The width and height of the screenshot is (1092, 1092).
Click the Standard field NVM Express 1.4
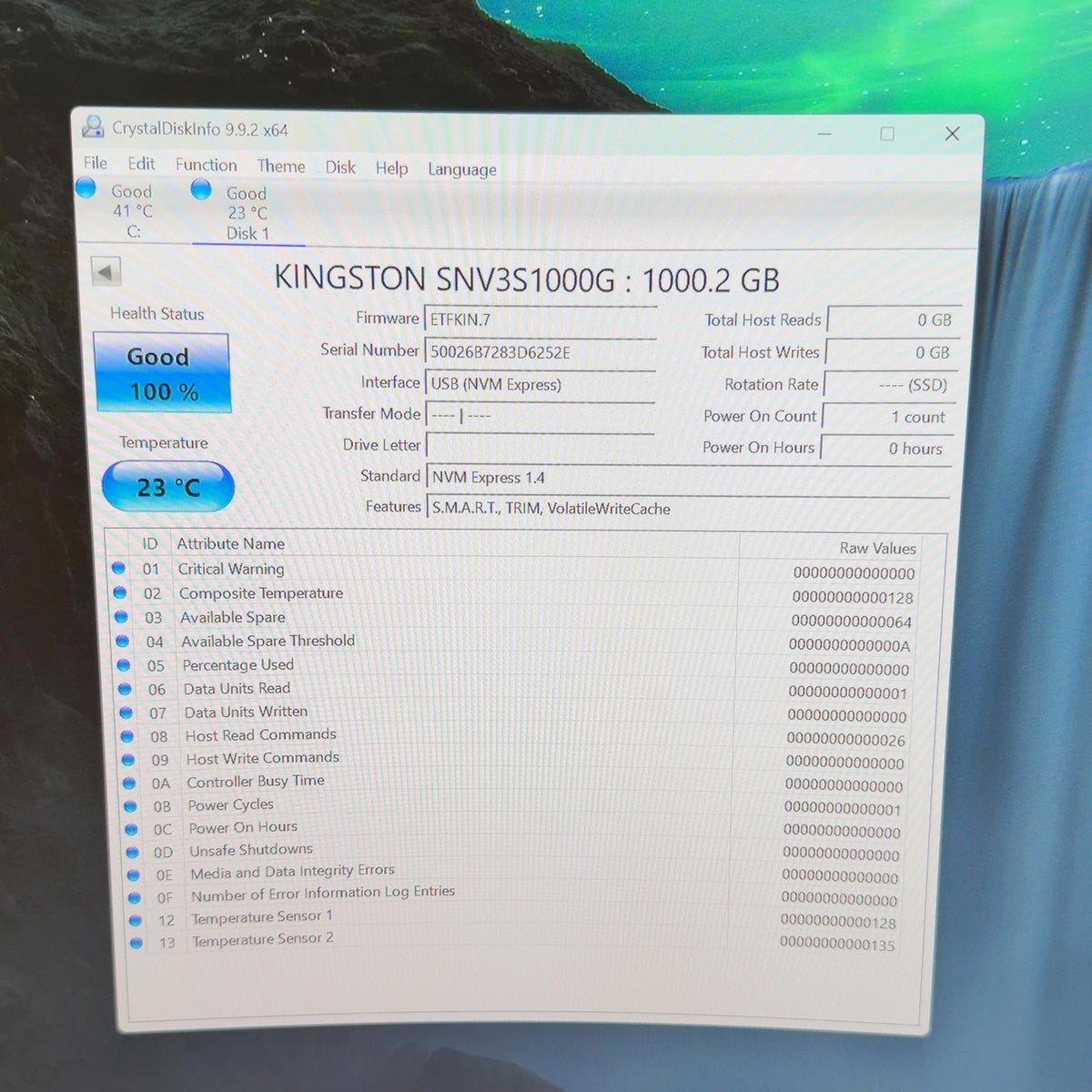(x=689, y=478)
